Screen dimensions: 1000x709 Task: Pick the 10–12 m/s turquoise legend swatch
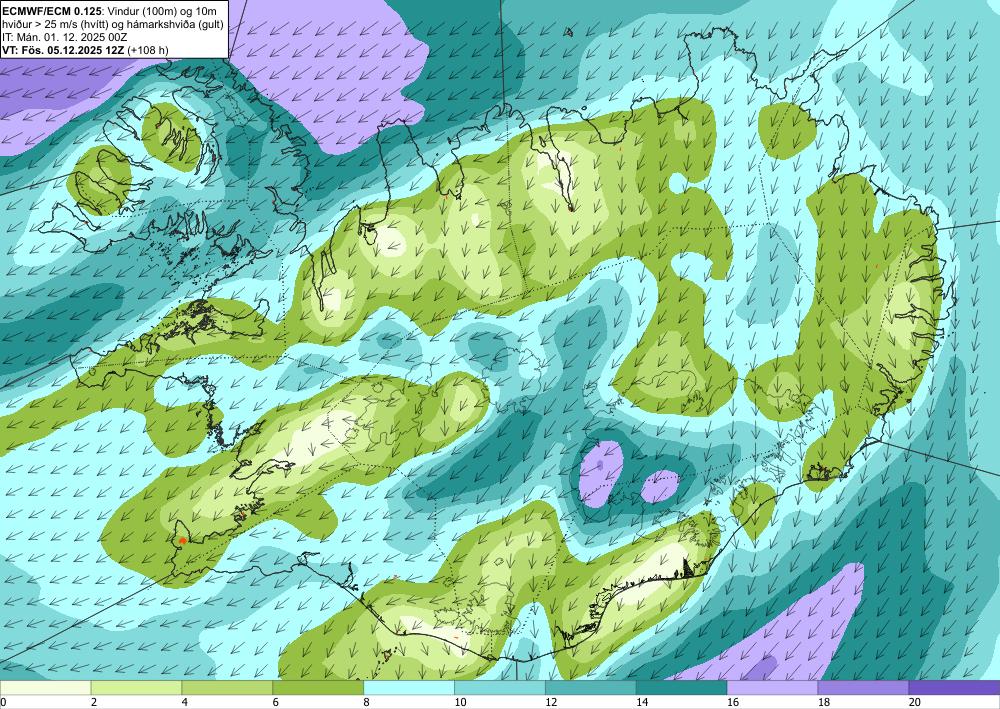(x=500, y=687)
